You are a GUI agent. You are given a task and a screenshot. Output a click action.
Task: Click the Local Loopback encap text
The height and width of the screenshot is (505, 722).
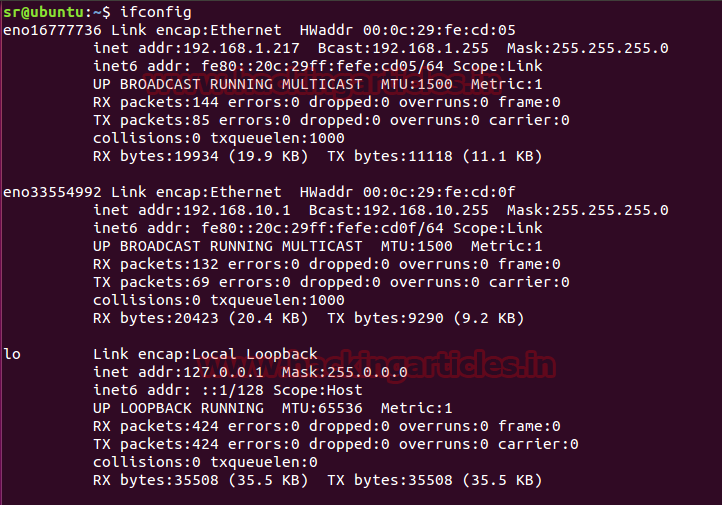[262, 354]
